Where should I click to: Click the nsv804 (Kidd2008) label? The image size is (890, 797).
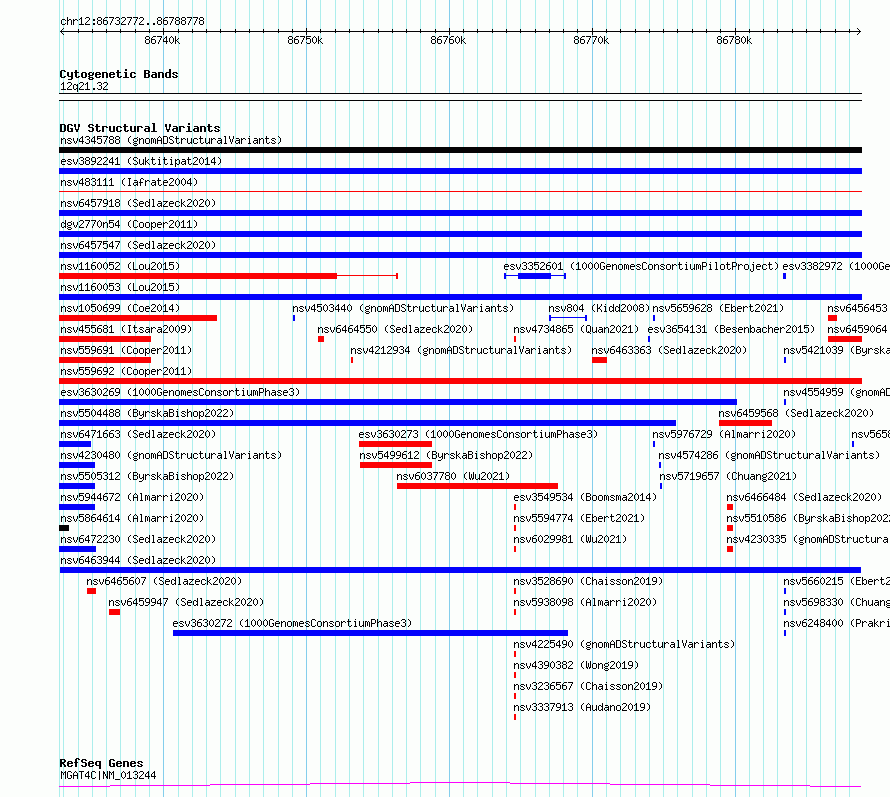tap(599, 308)
